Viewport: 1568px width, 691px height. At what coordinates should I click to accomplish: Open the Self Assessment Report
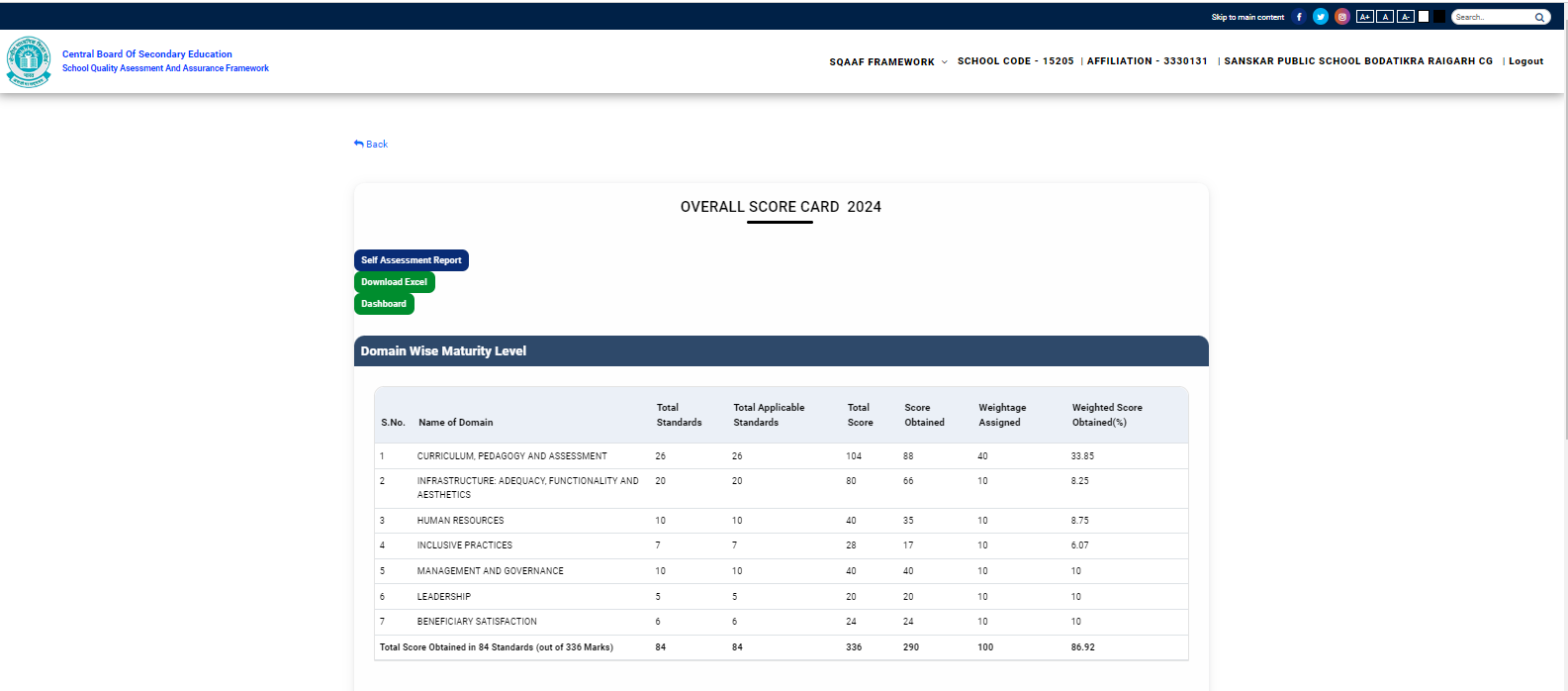411,260
